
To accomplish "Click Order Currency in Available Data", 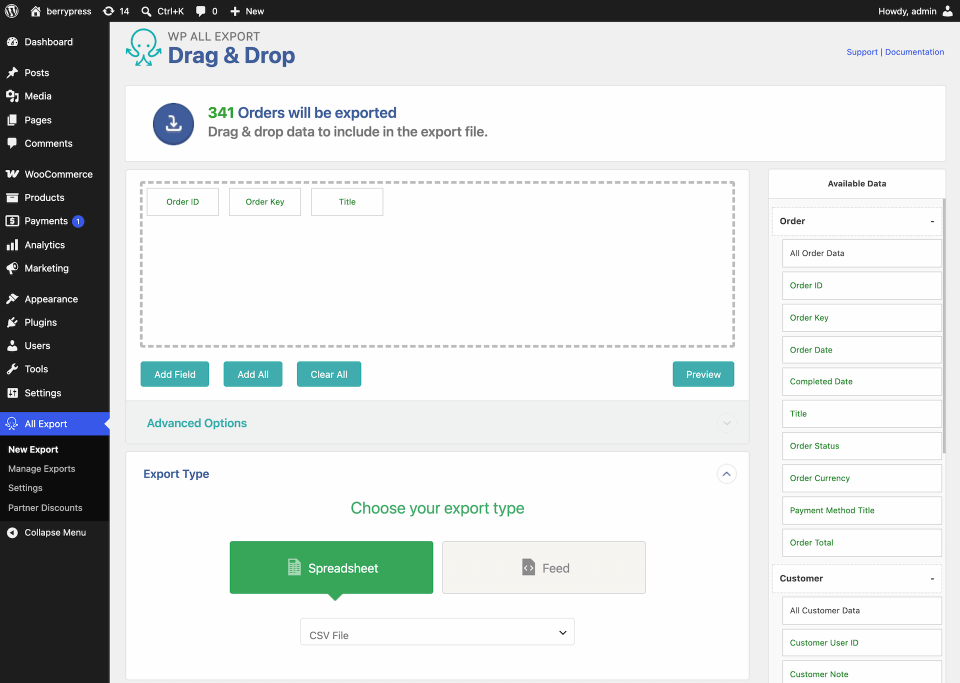I will pos(861,479).
